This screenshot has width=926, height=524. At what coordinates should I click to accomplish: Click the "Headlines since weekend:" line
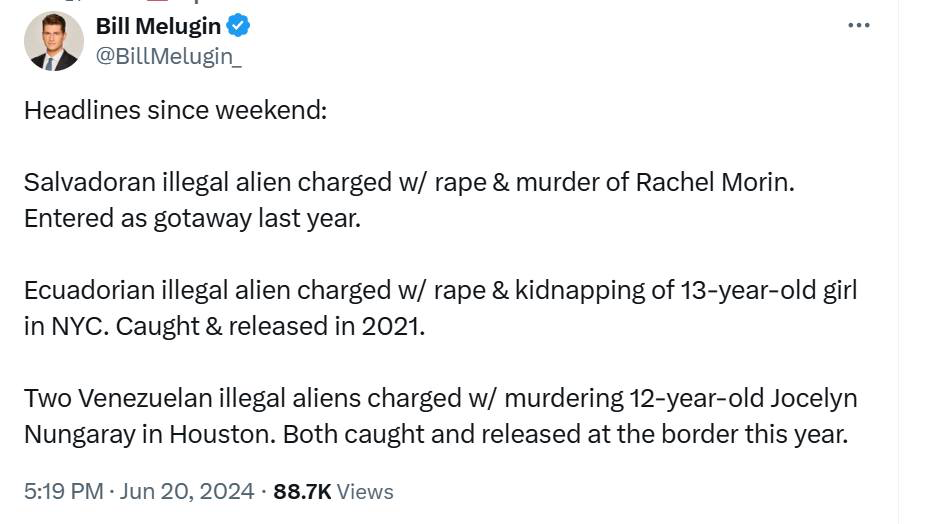(175, 110)
